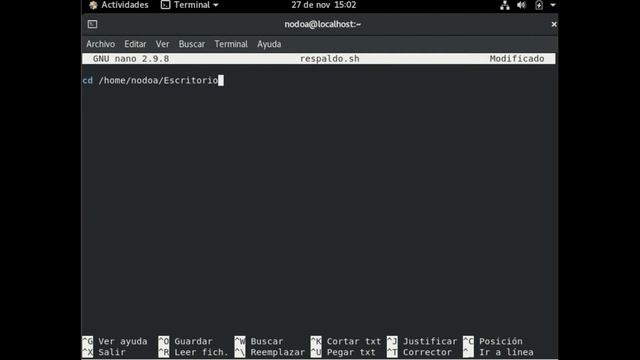Click the terminal window icon in title bar
Viewport: 640px width, 360px height.
point(92,24)
